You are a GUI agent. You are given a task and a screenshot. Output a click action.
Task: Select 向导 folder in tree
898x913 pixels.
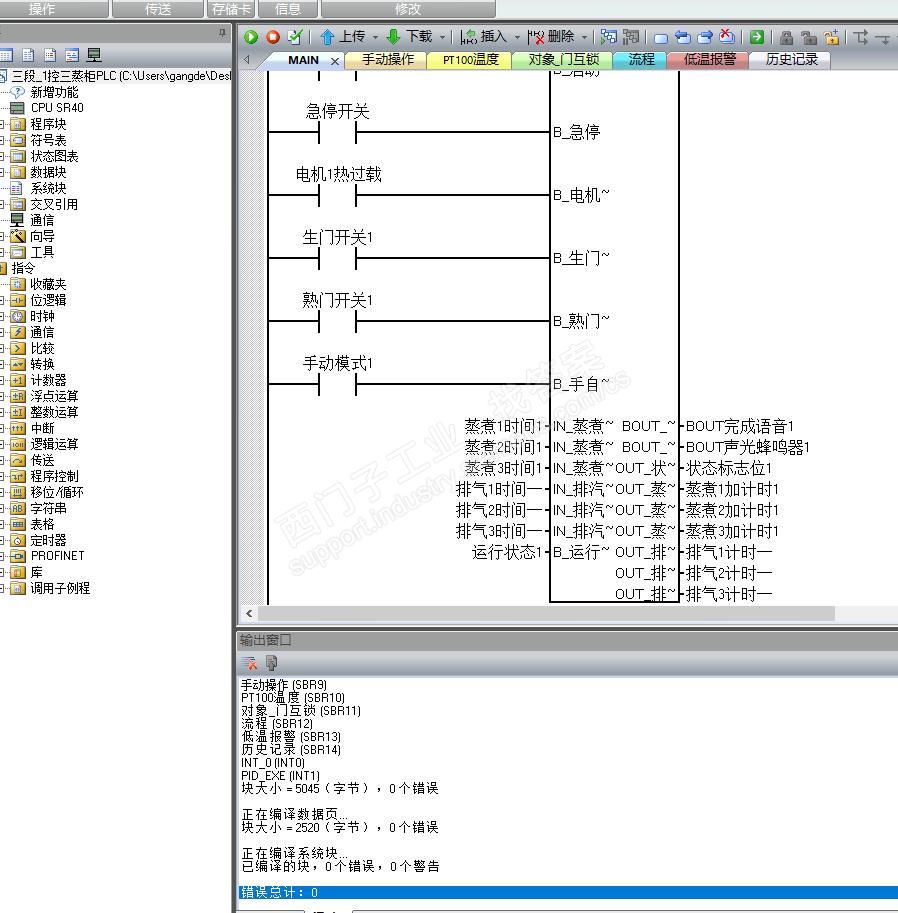[x=43, y=236]
